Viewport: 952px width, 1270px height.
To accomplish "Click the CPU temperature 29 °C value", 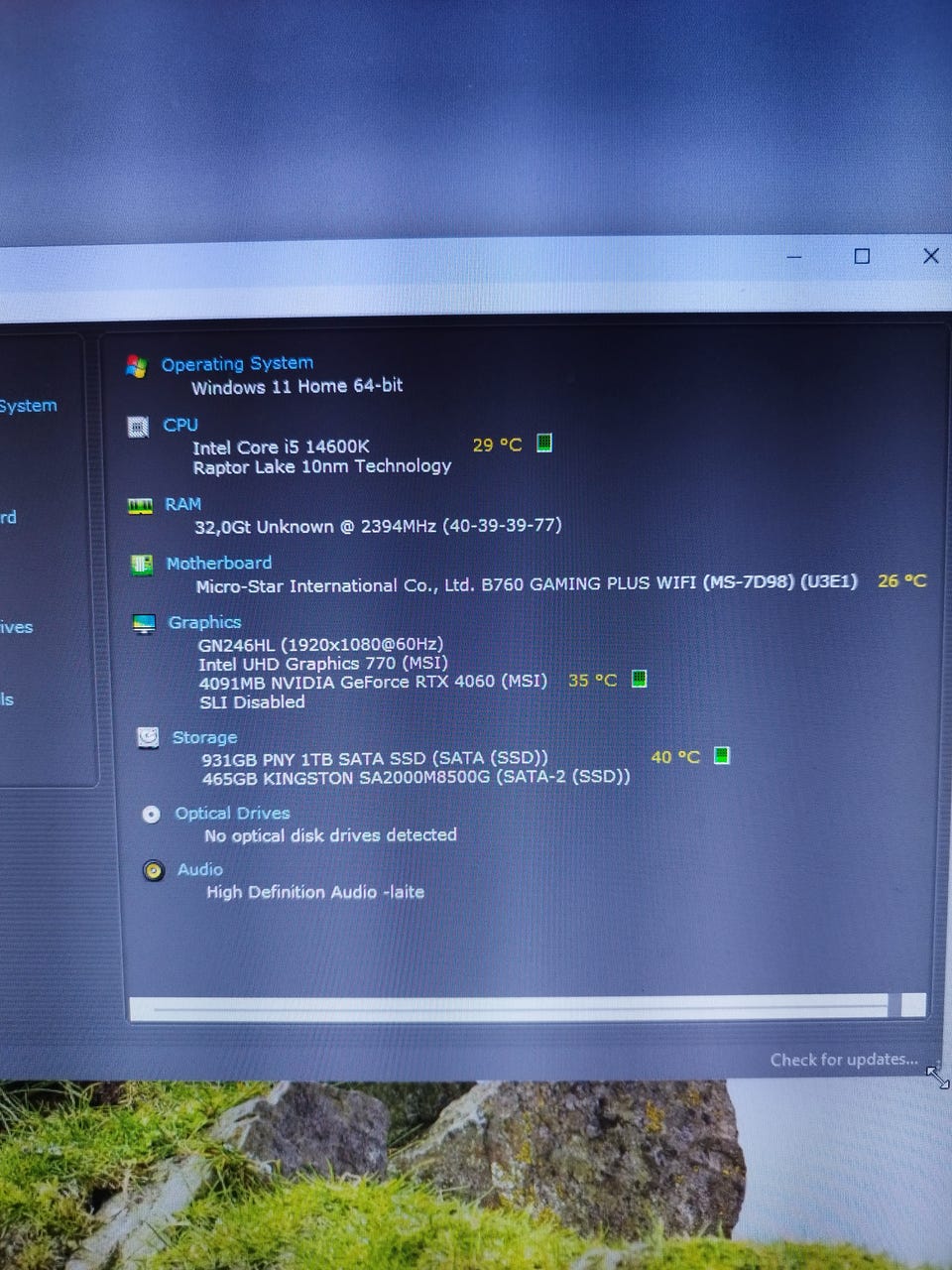I will point(497,444).
